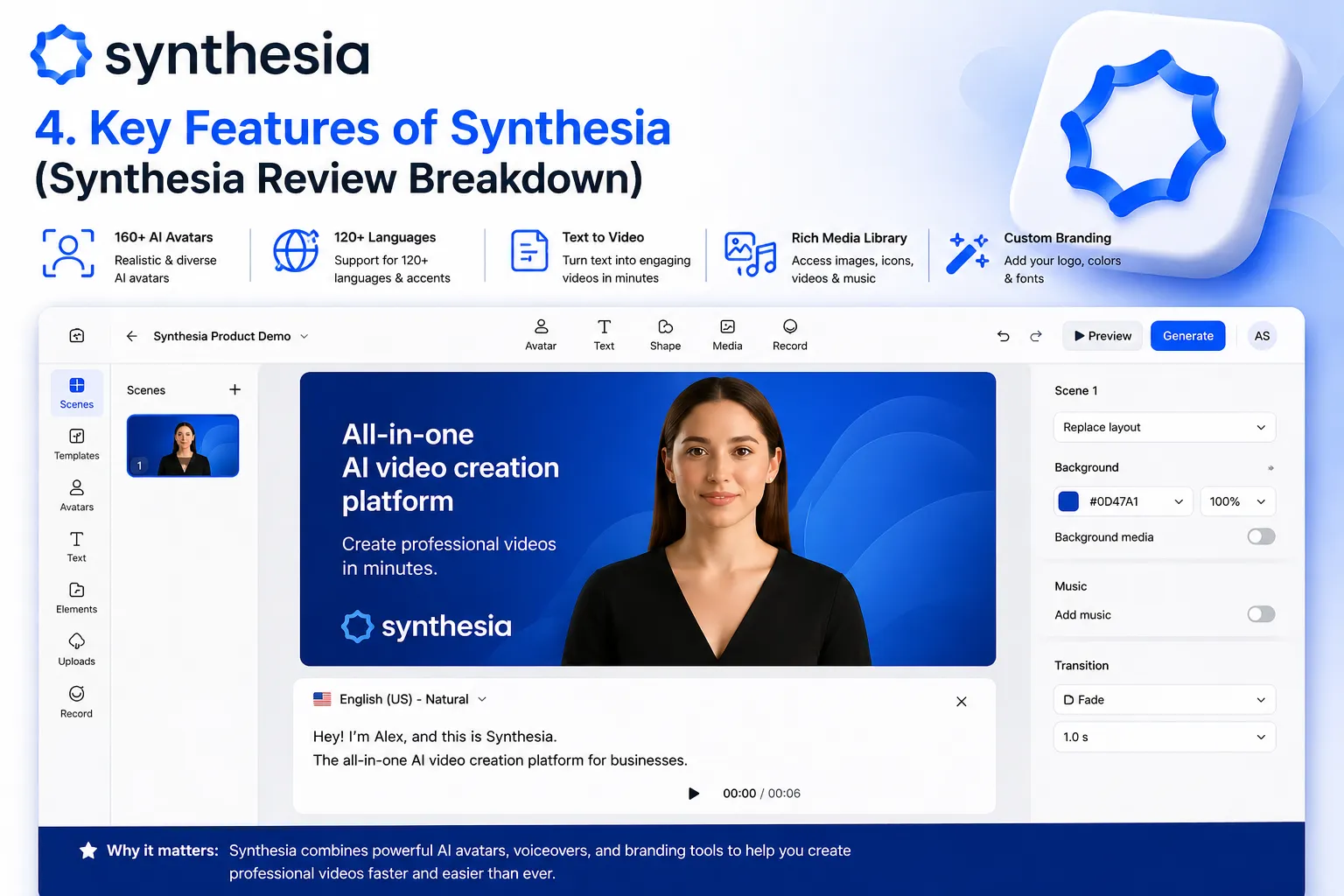Click the Scene 1 panel heading
Viewport: 1344px width, 896px height.
point(1075,390)
